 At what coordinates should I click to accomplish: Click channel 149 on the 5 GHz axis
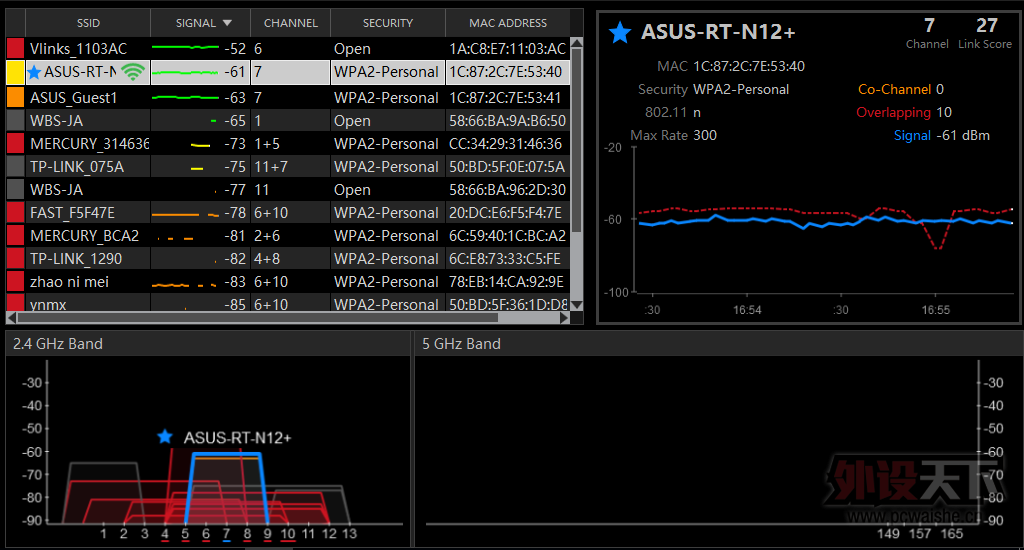(888, 534)
